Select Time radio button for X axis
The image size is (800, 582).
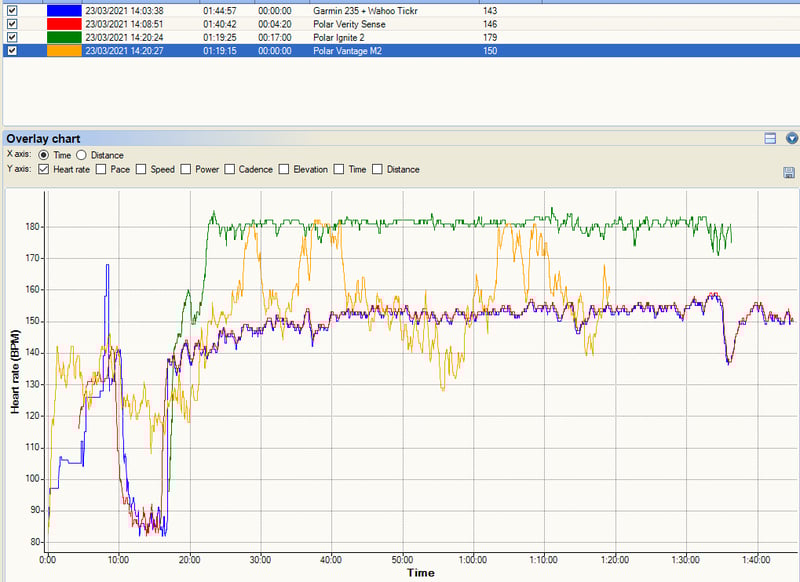(x=44, y=155)
